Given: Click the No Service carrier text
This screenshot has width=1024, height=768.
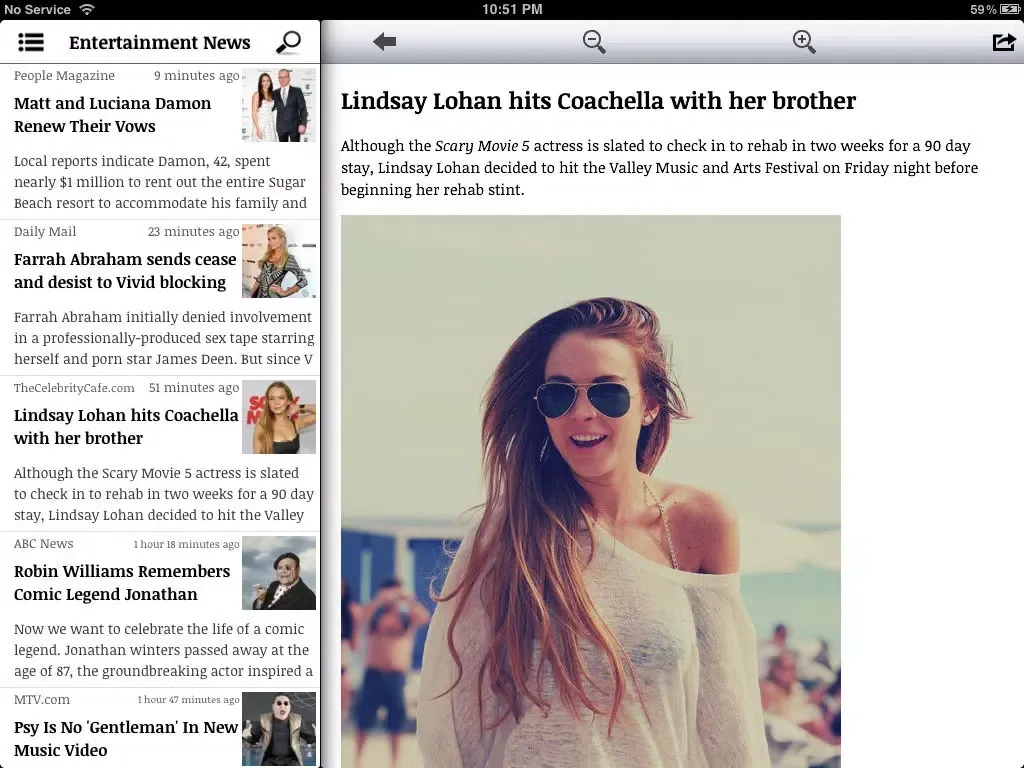Looking at the screenshot, I should click(x=37, y=9).
